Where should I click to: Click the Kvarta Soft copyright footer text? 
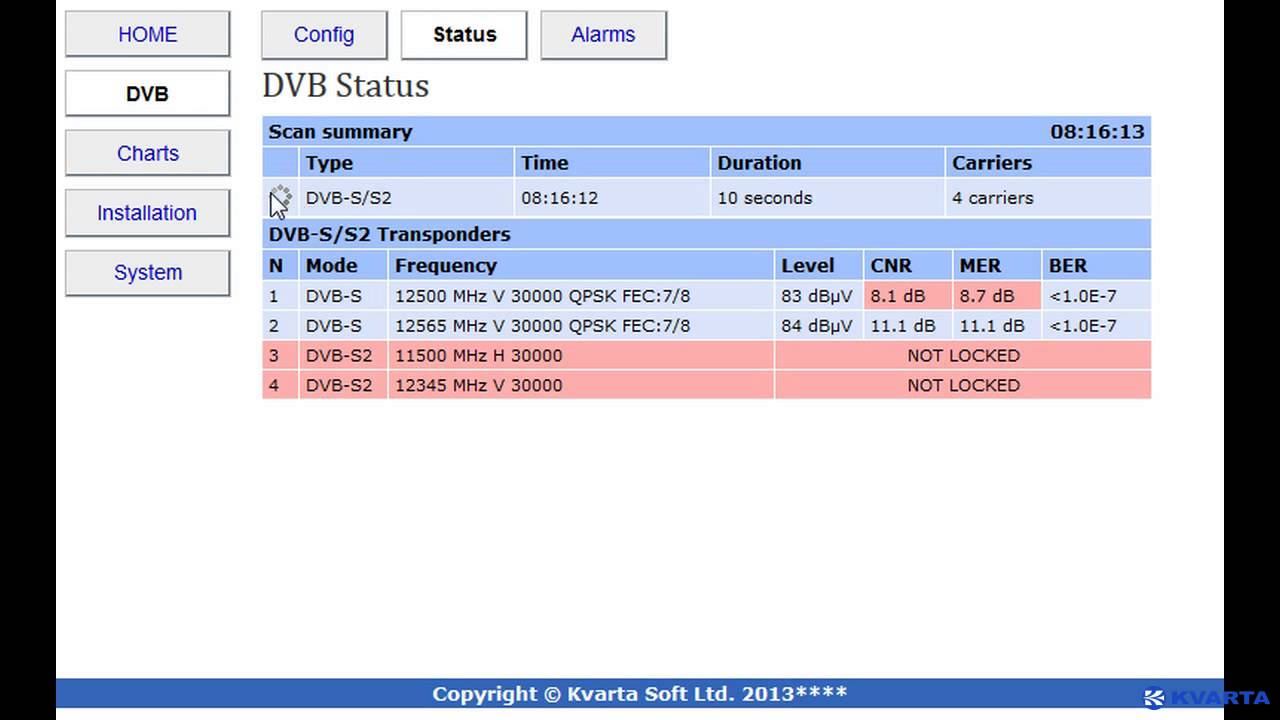point(639,694)
